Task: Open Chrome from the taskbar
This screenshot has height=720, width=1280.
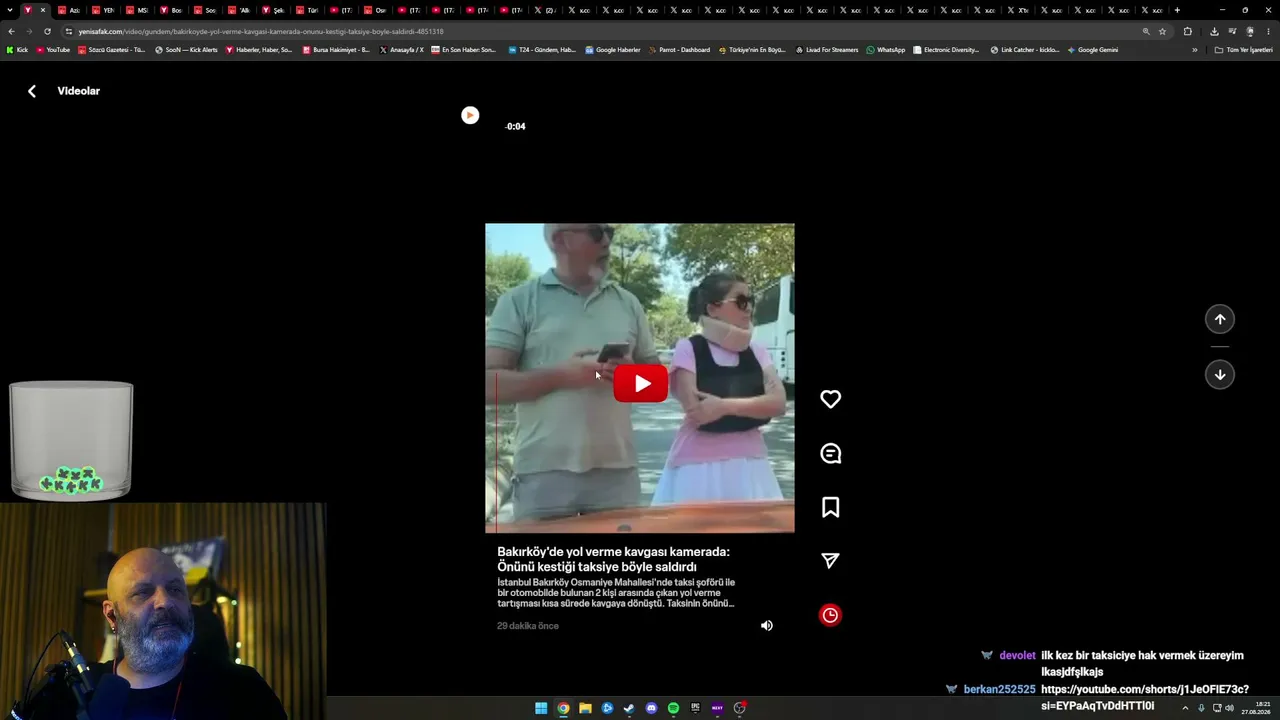Action: (563, 708)
